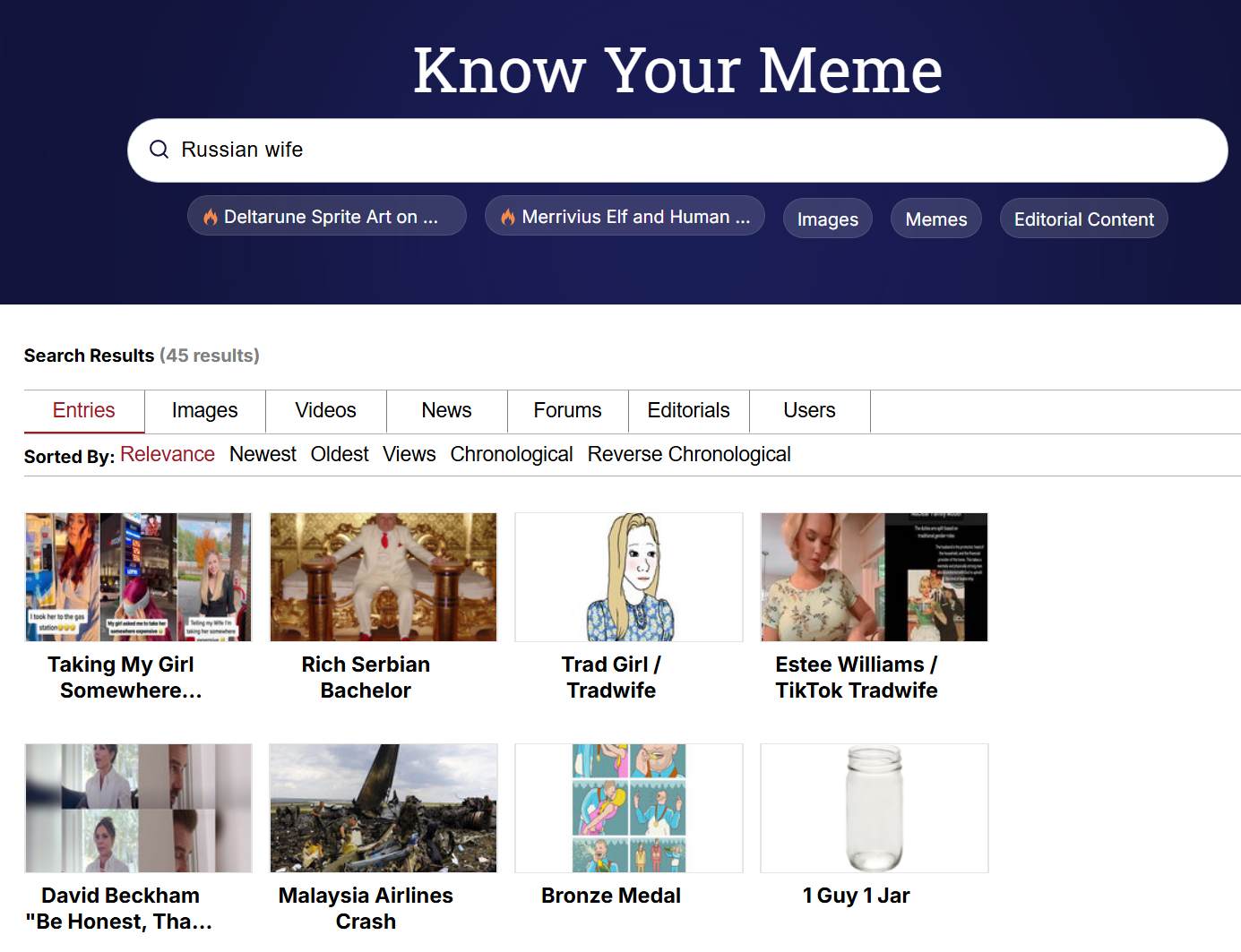Switch to the Images results tab
Image resolution: width=1241 pixels, height=952 pixels.
click(x=205, y=411)
